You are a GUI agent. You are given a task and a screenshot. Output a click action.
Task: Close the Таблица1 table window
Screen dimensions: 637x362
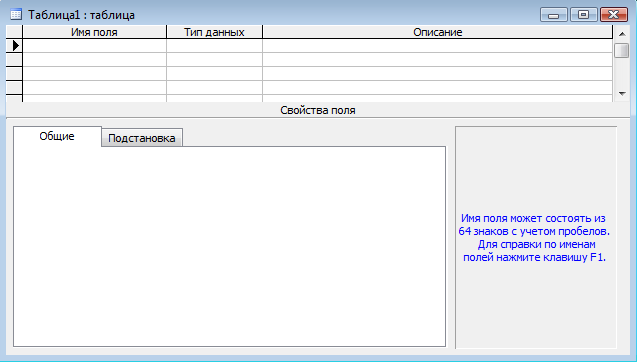tap(614, 15)
